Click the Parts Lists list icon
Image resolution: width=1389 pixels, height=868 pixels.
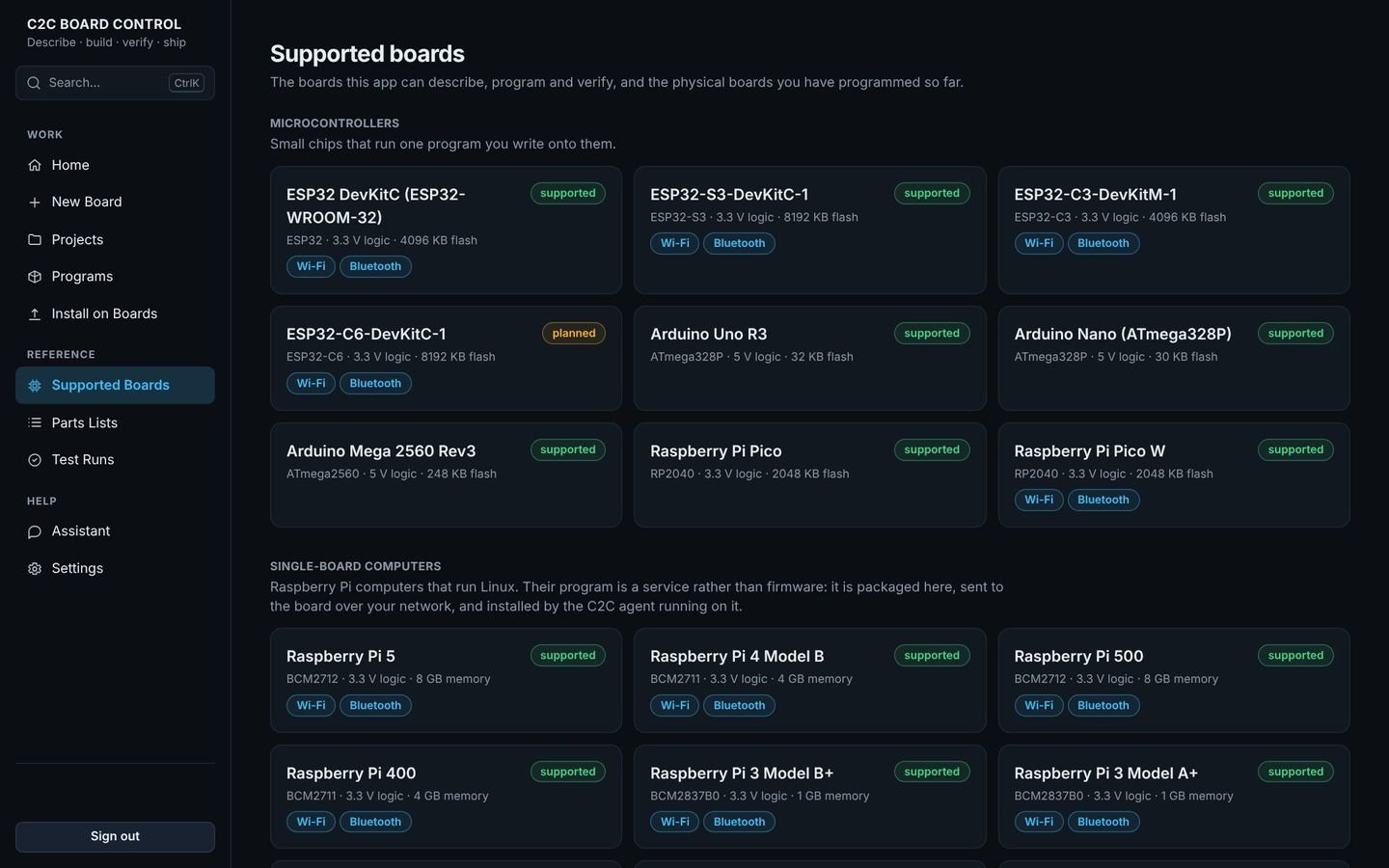(35, 422)
